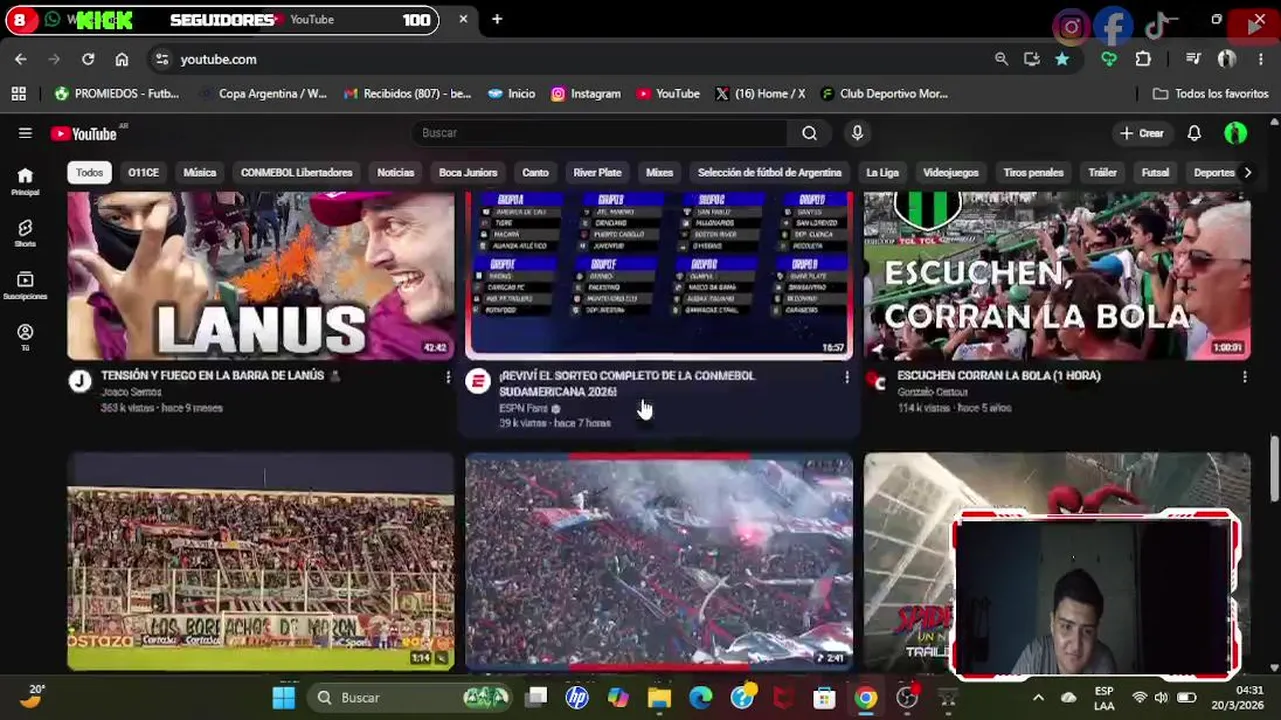Click the YouTube logo
The image size is (1281, 720).
click(84, 133)
